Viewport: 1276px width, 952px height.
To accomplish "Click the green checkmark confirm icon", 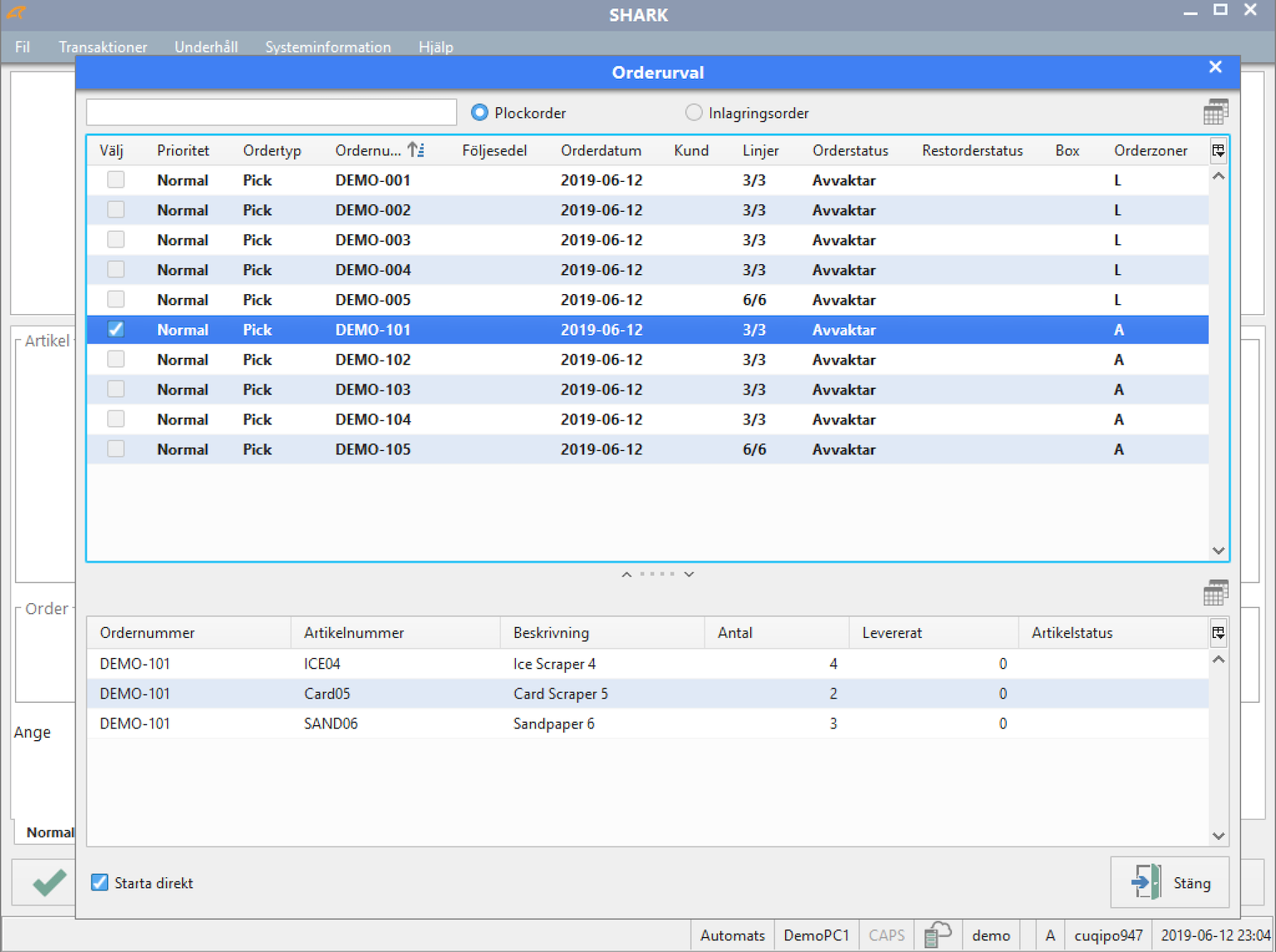I will [49, 881].
